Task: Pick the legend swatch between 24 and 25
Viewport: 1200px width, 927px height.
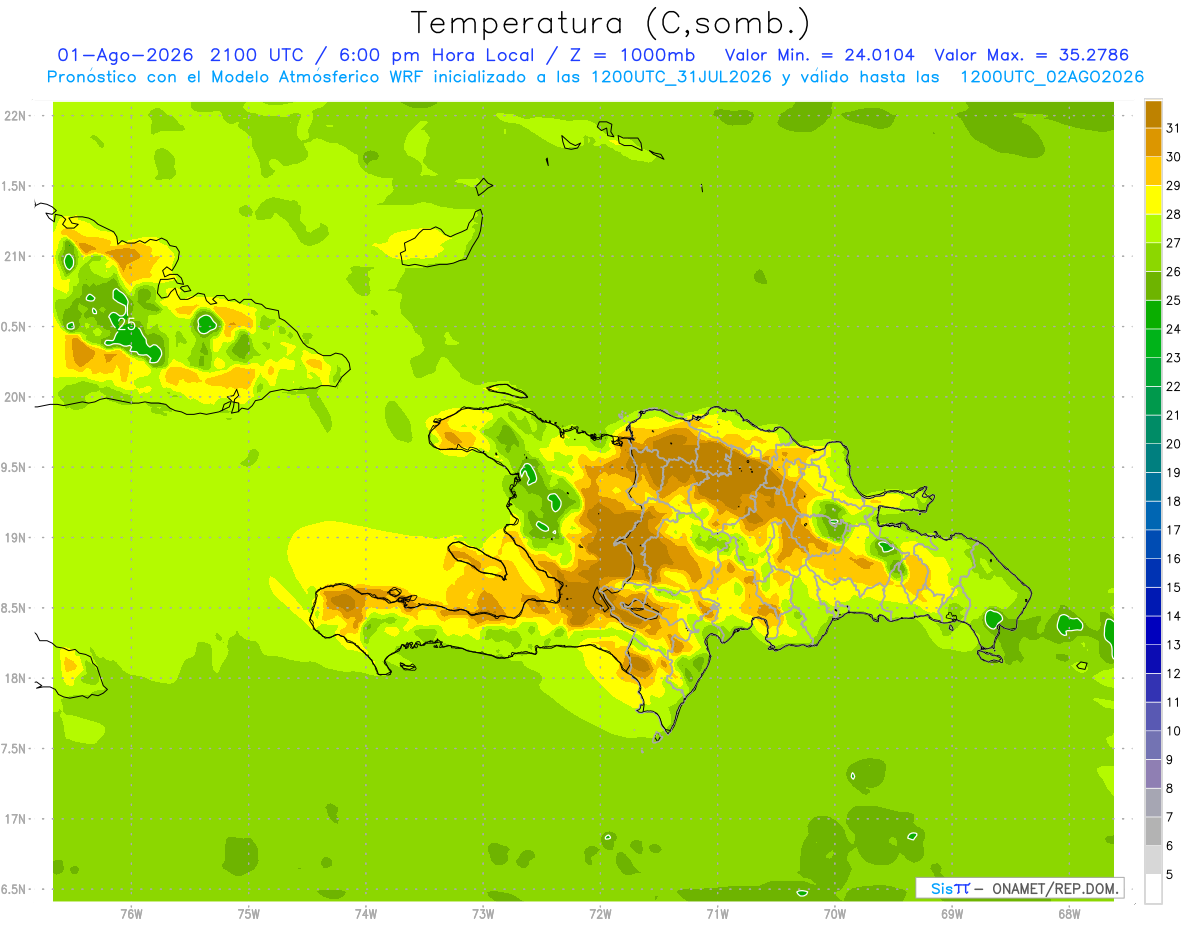Action: [1153, 314]
